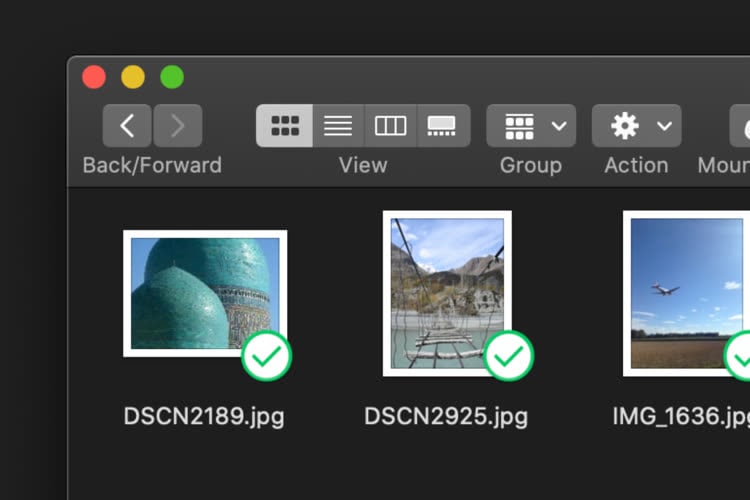The height and width of the screenshot is (500, 750).
Task: Open the Group dropdown
Action: tap(531, 126)
